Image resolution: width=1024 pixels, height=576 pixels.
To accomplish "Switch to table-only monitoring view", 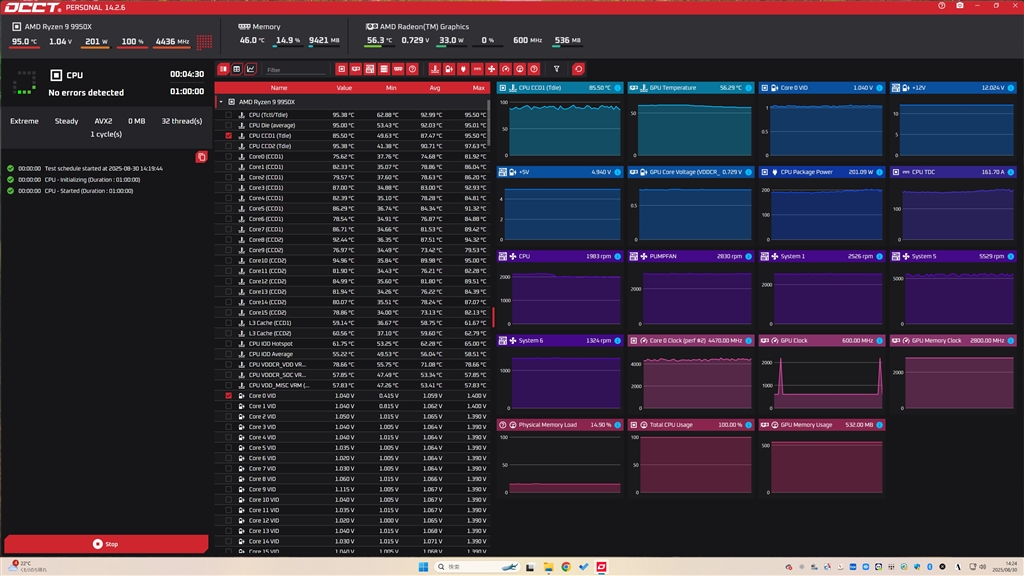I will click(237, 69).
